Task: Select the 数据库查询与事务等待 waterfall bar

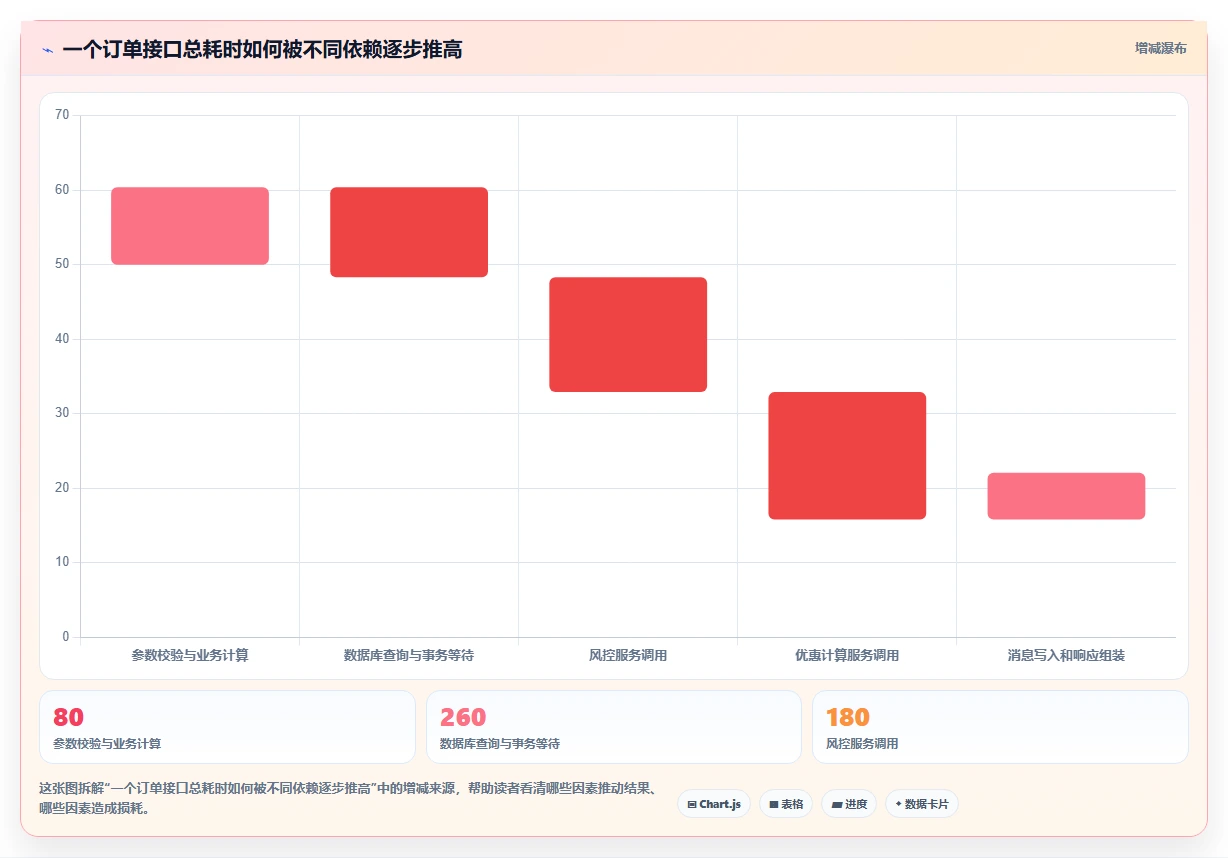Action: 409,232
